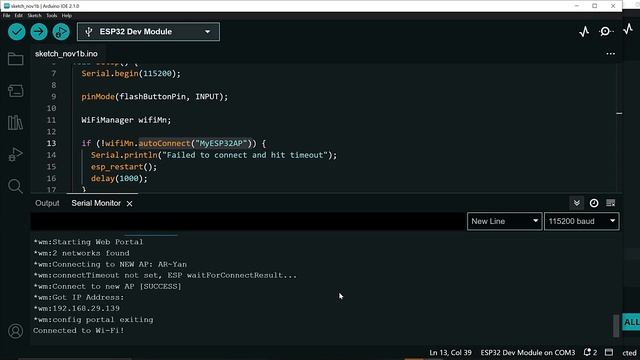Open the Sketch menu

(35, 16)
